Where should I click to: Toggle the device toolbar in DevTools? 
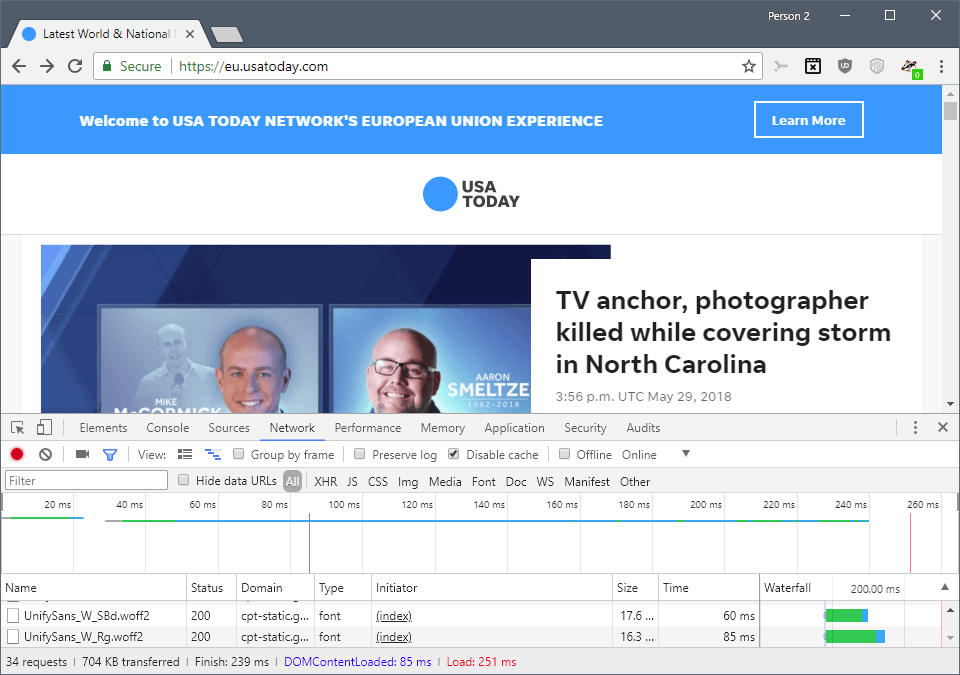click(44, 428)
